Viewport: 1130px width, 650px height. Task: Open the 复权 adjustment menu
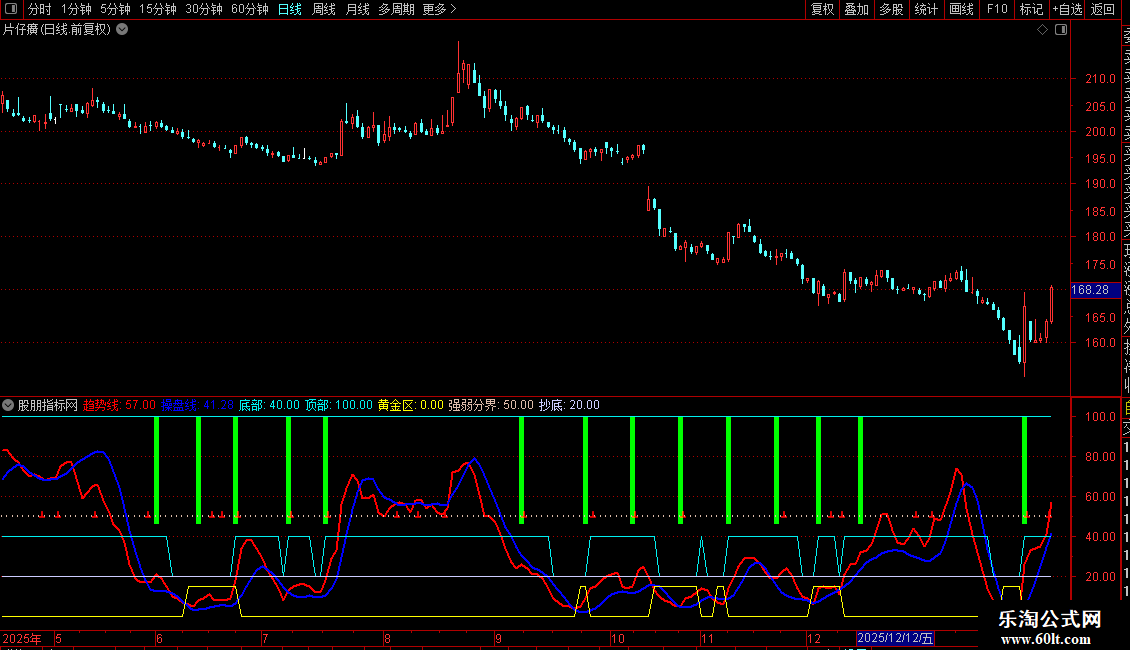(x=822, y=9)
